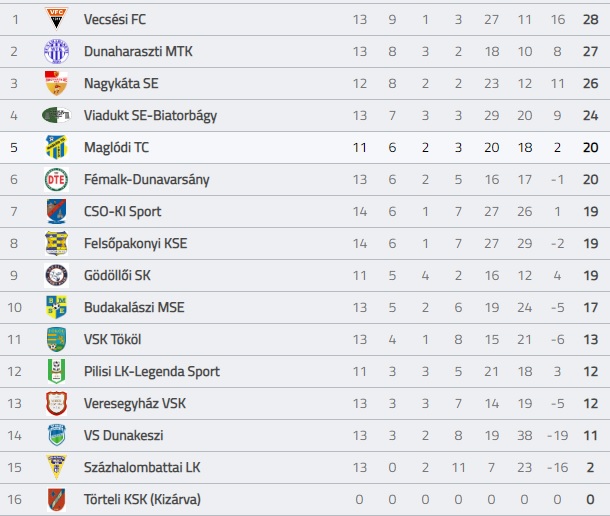
Task: Click the VSK Tököl green shield
Action: [56, 339]
